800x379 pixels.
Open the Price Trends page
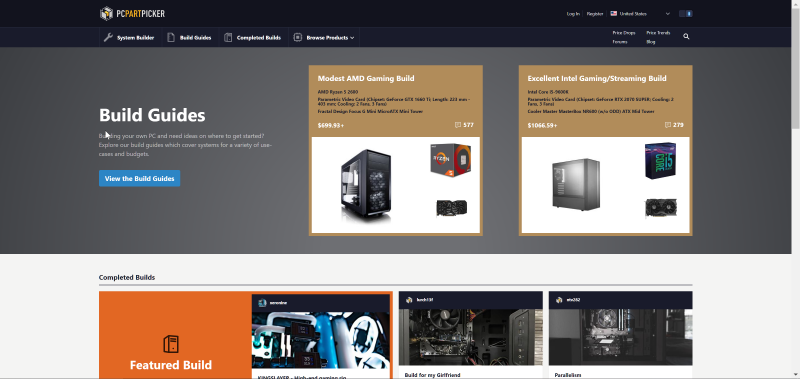coord(658,33)
